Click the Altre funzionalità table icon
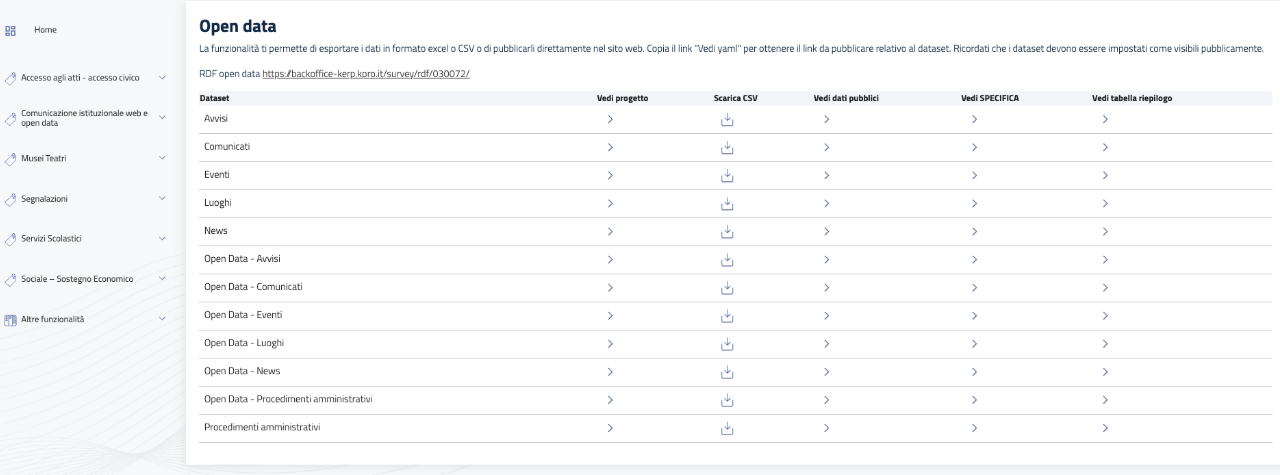This screenshot has width=1280, height=475. (x=11, y=319)
